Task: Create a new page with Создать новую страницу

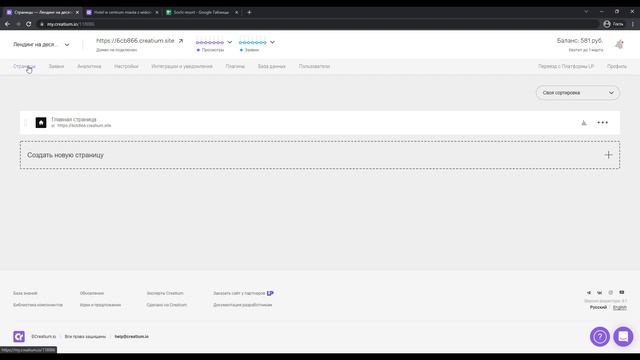Action: [320, 155]
